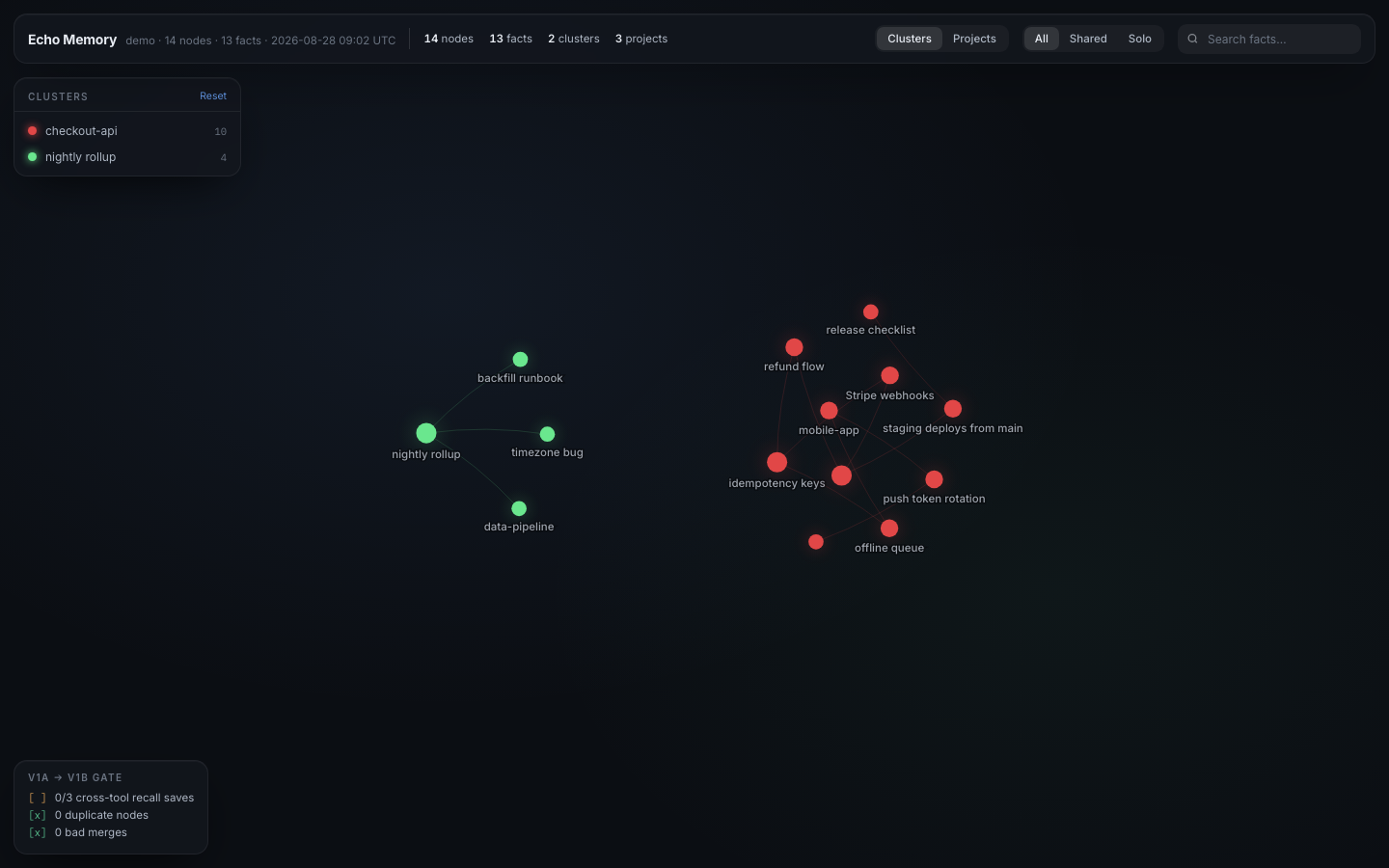Click the Echo Memory title
Image resolution: width=1389 pixels, height=868 pixels.
coord(72,40)
